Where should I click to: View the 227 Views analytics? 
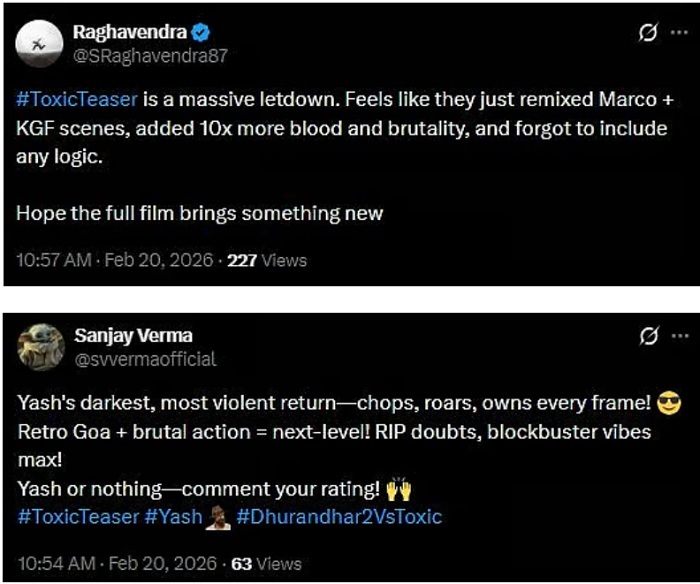[x=267, y=260]
